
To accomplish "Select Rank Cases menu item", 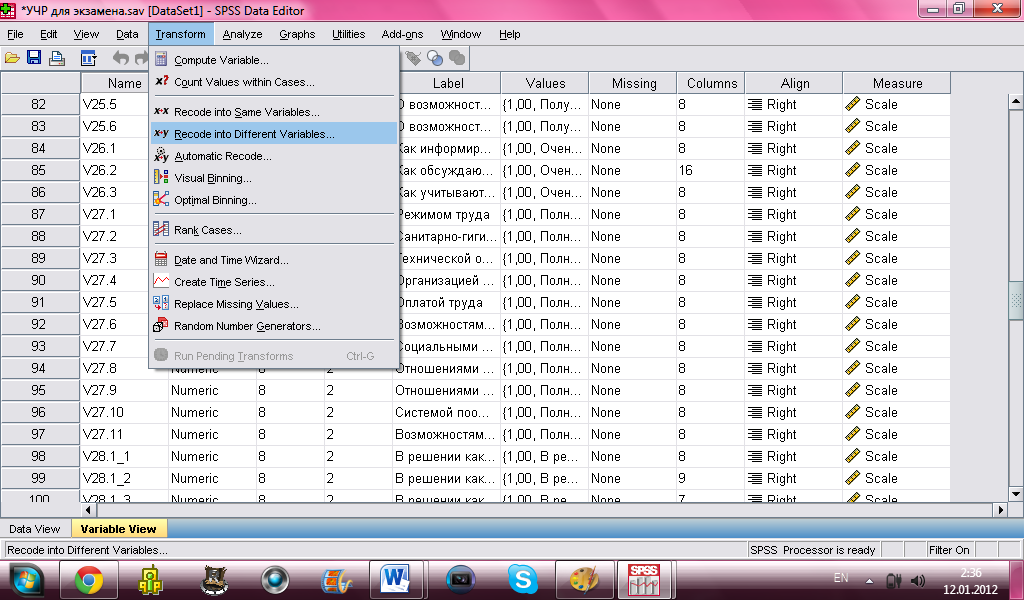I will tap(274, 230).
